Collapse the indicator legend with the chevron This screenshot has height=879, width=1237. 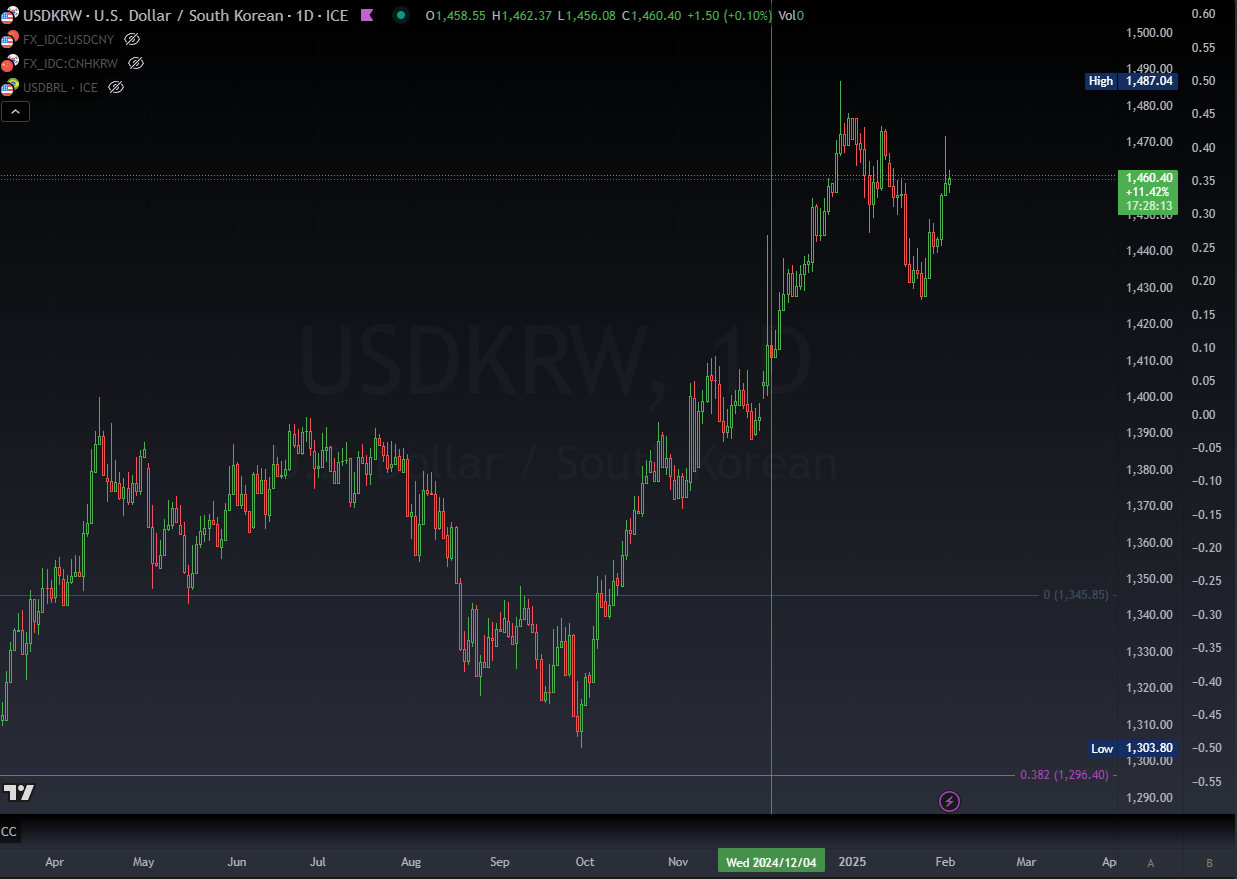tap(15, 111)
